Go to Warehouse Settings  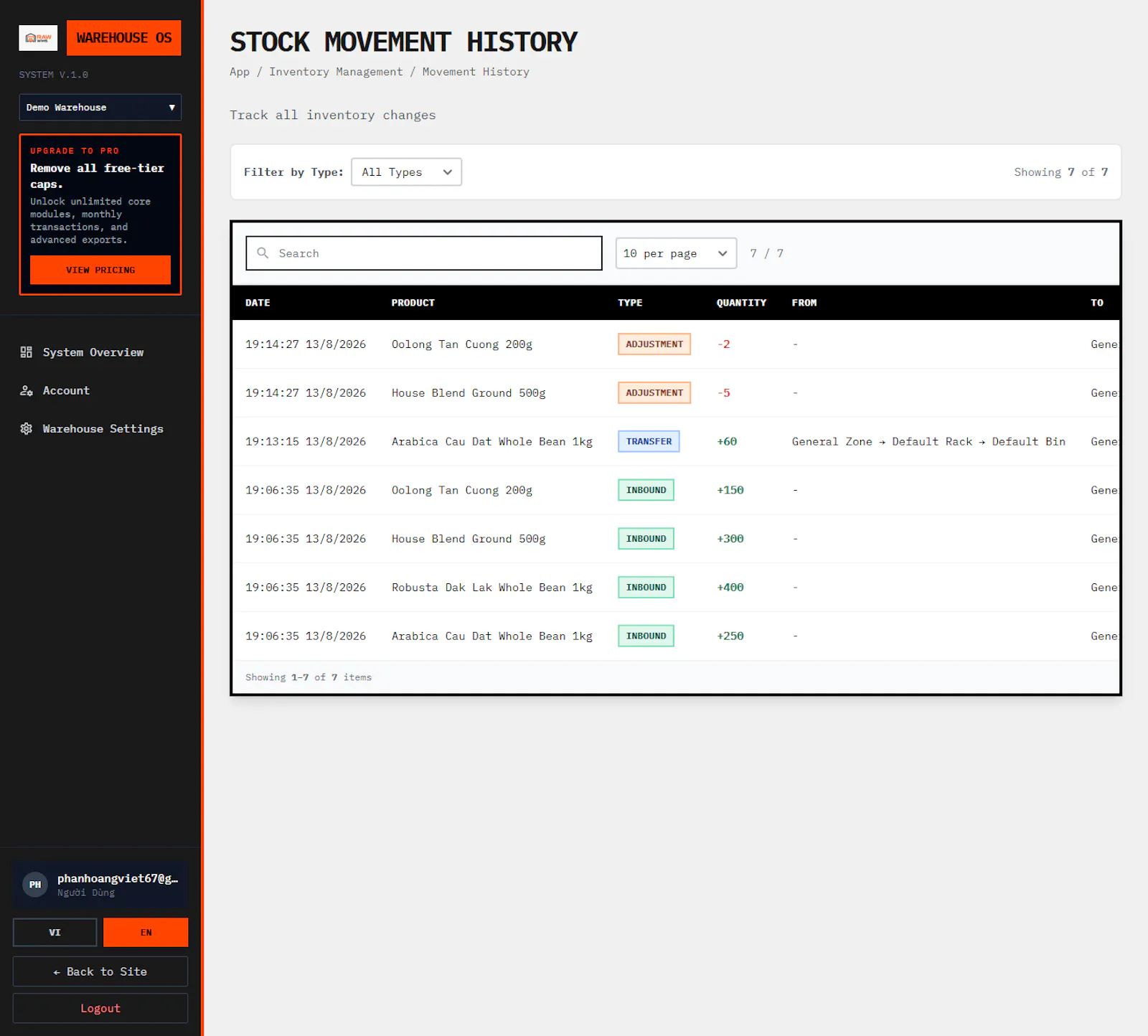click(x=103, y=428)
